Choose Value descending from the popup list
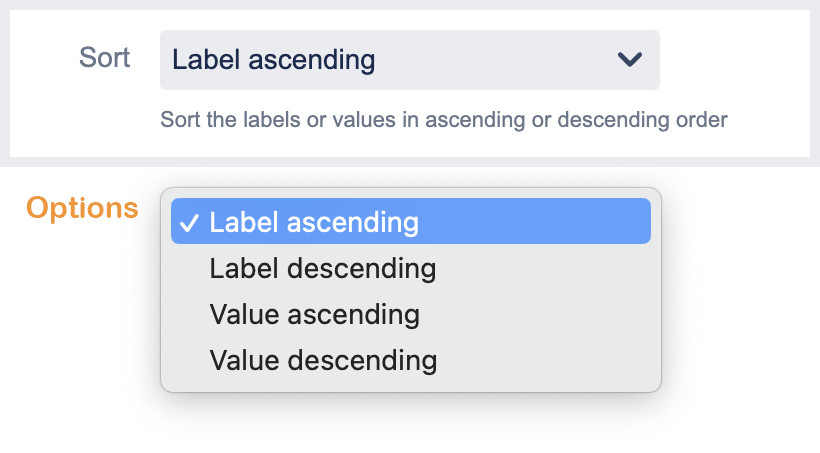Image resolution: width=820 pixels, height=453 pixels. [x=323, y=360]
